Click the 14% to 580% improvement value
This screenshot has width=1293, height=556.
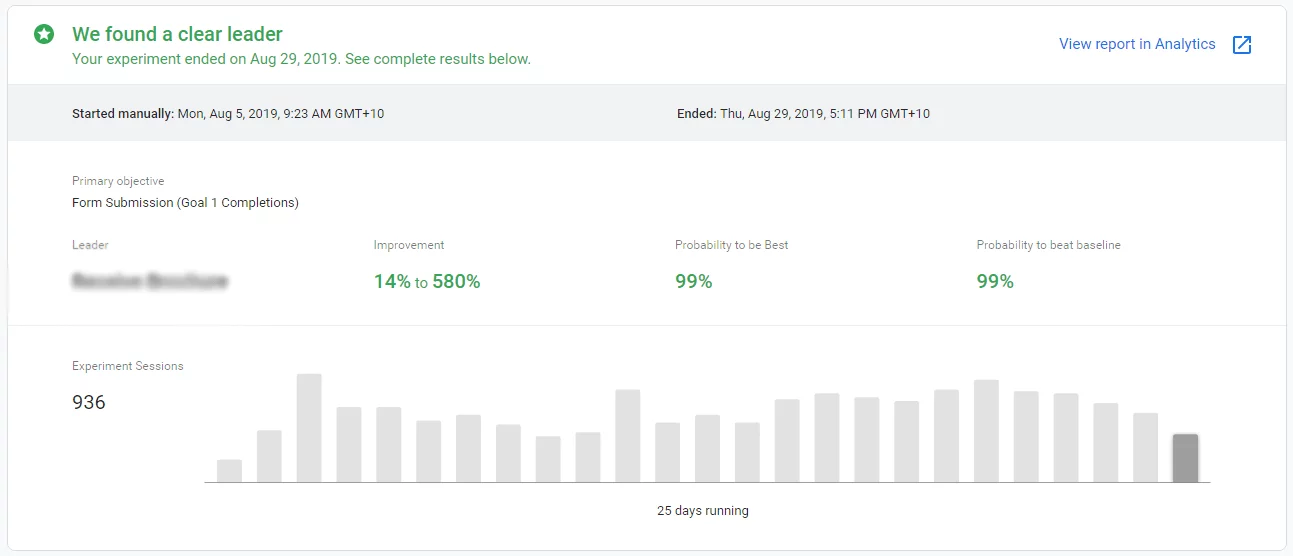tap(427, 282)
